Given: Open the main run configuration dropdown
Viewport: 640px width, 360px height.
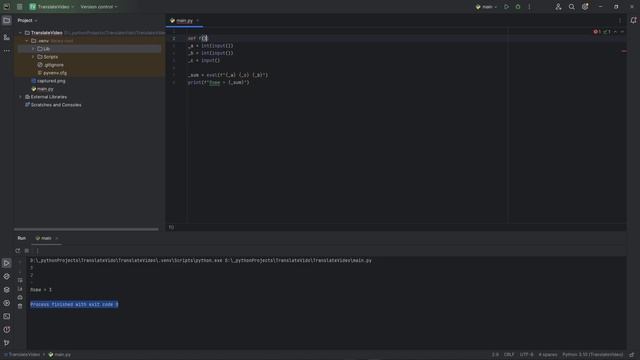Looking at the screenshot, I should tap(487, 7).
